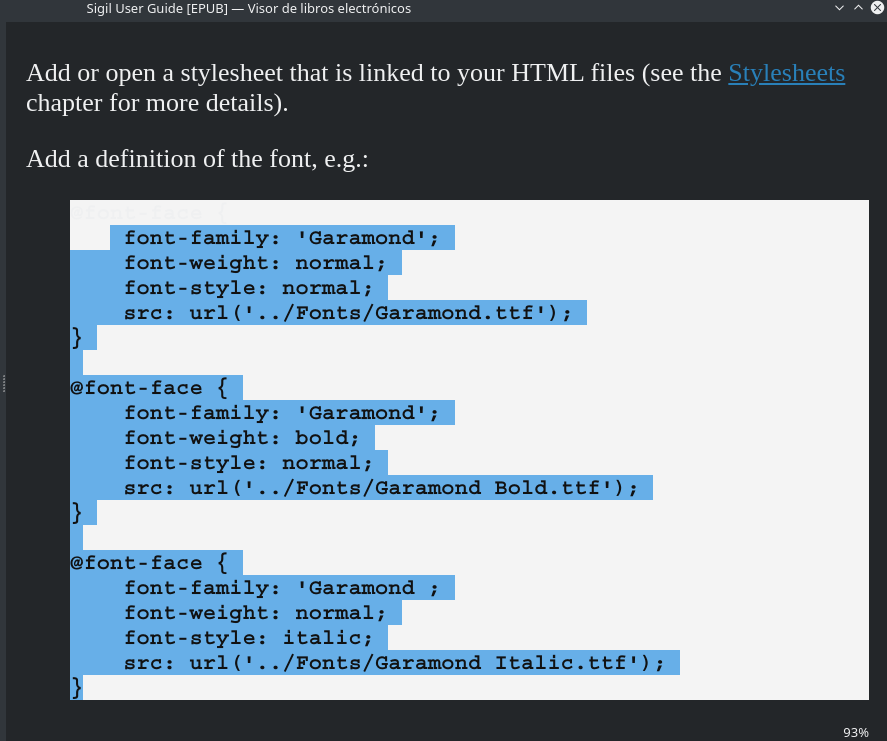Click the Garamond Bold.ttf src line
The image size is (887, 741).
[380, 488]
